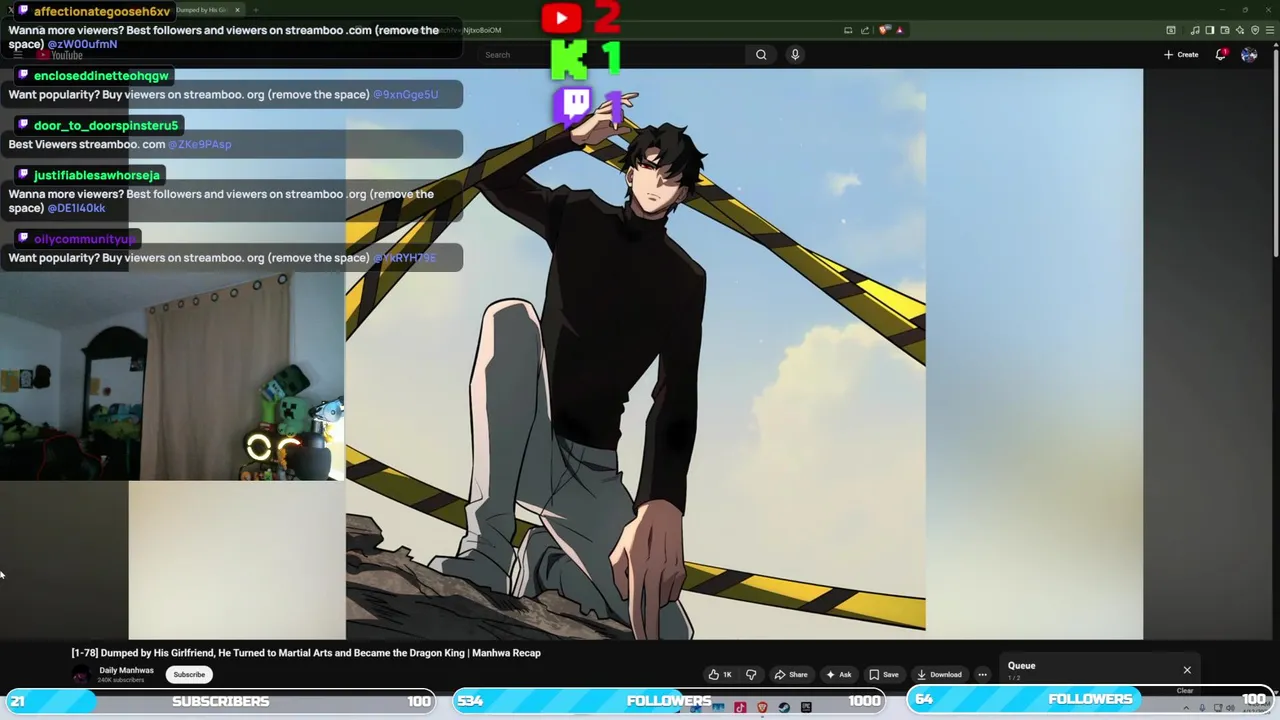Clear the queue
1280x720 pixels.
[1185, 690]
